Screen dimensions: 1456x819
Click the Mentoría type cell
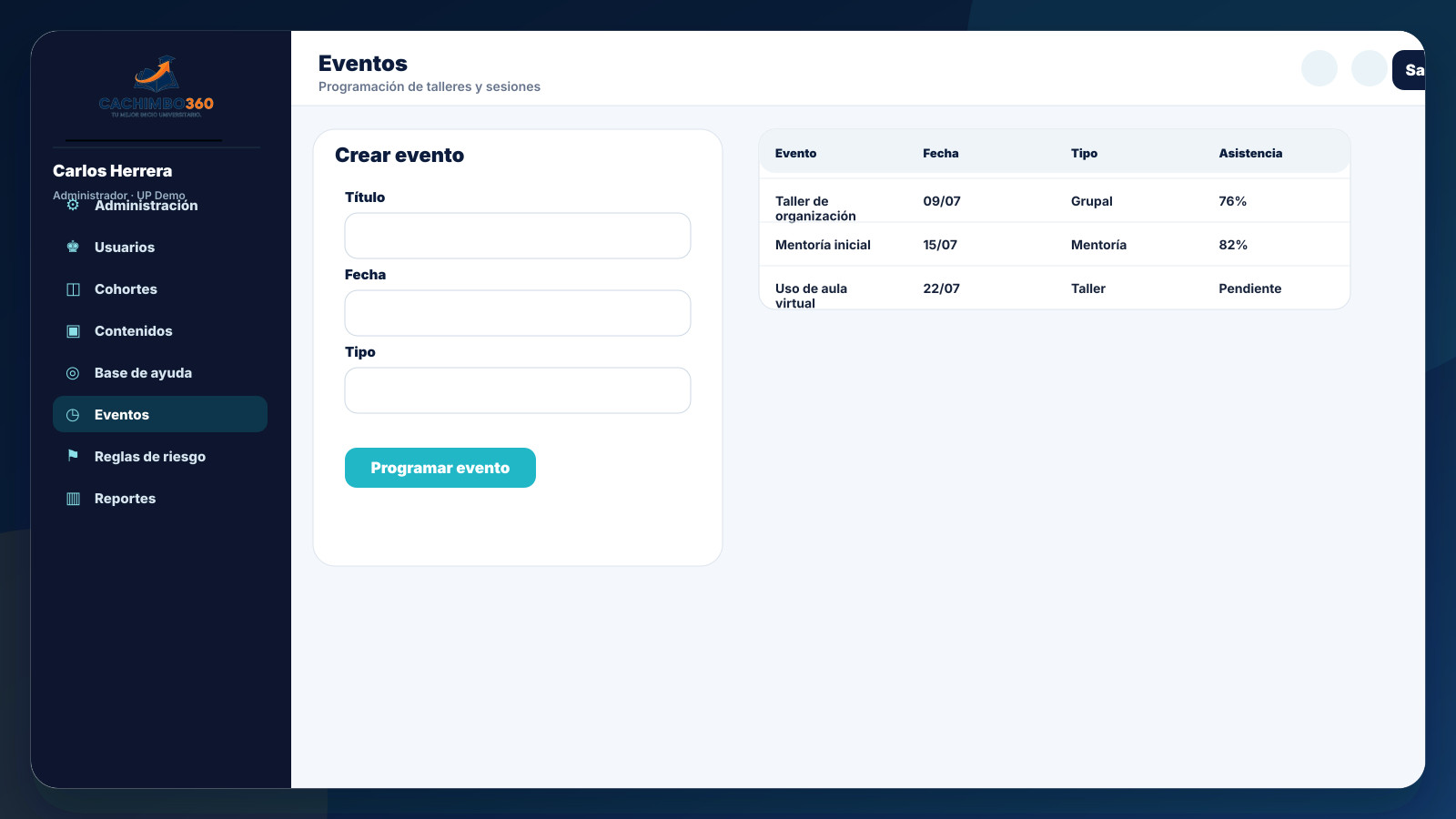(1098, 245)
